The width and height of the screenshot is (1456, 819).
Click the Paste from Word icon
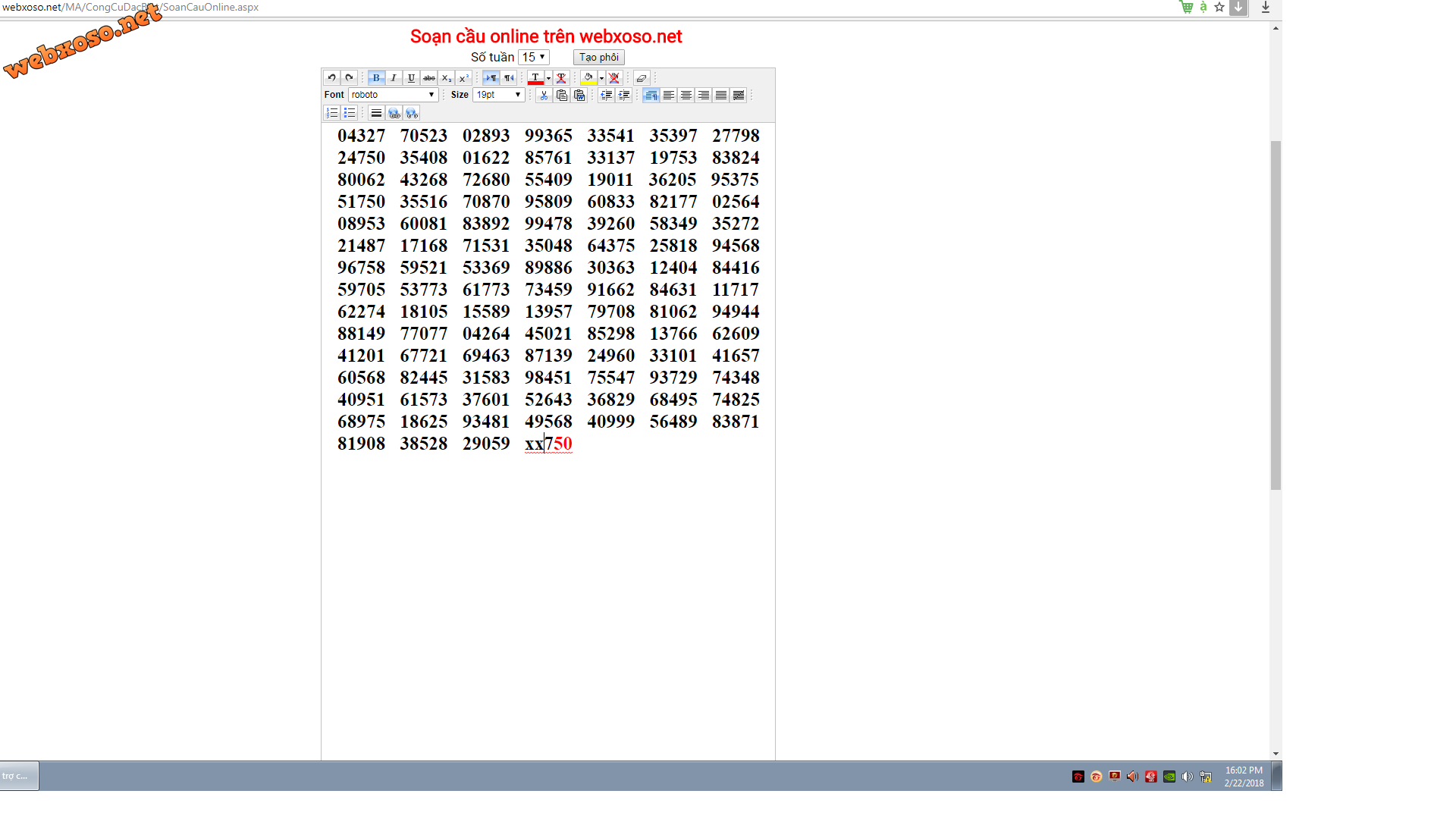pos(579,96)
